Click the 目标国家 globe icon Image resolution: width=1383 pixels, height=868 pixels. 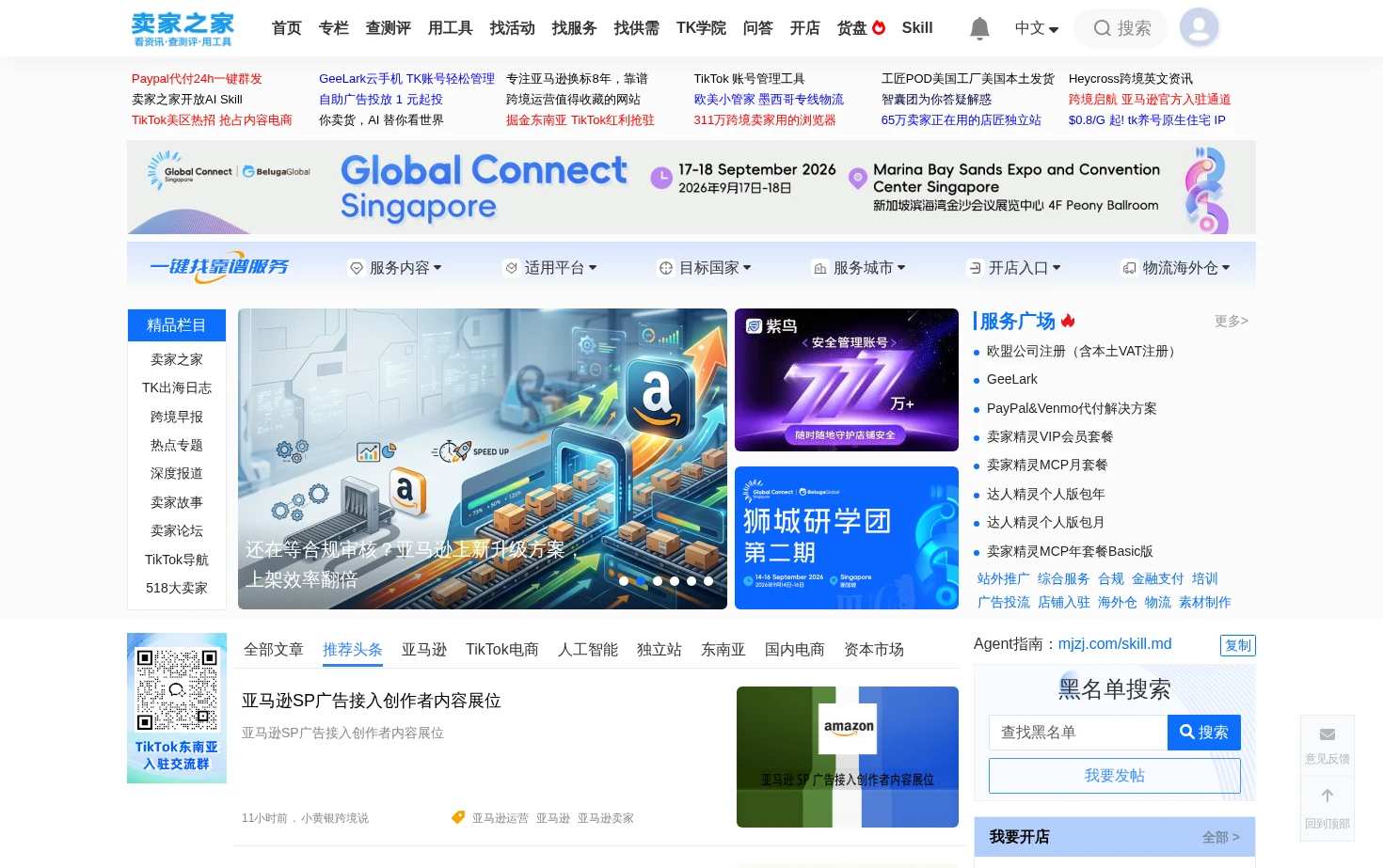pos(666,268)
